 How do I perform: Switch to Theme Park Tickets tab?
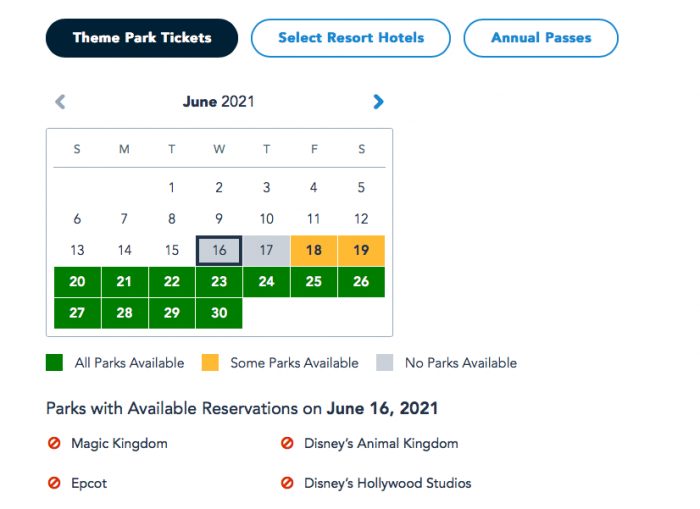pyautogui.click(x=142, y=38)
